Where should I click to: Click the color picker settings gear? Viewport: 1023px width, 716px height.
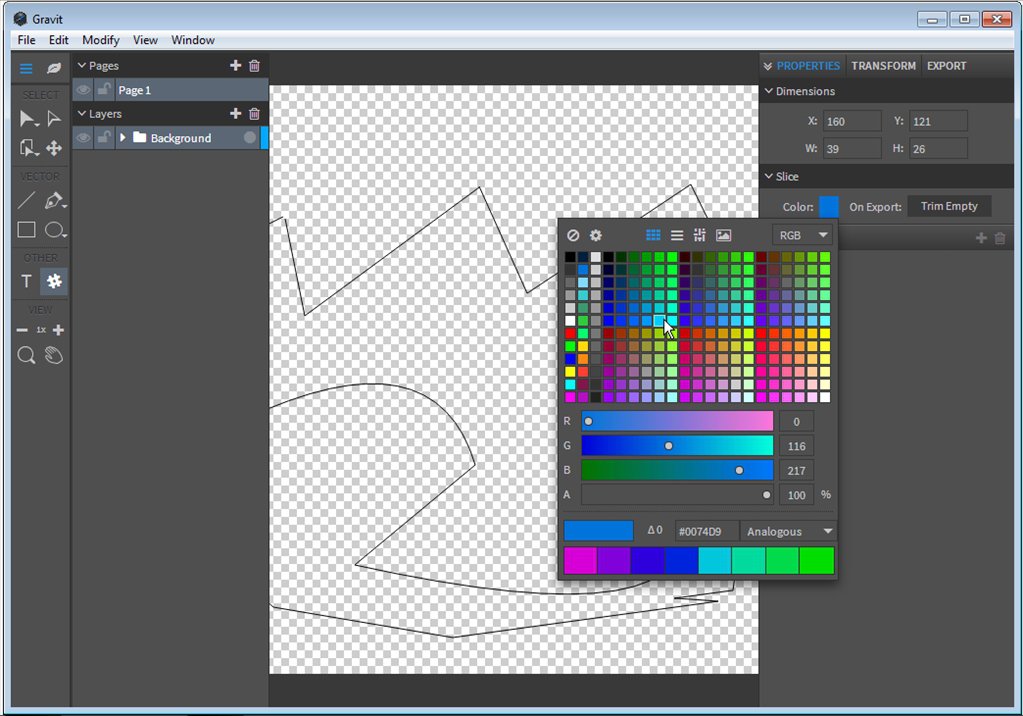[596, 235]
